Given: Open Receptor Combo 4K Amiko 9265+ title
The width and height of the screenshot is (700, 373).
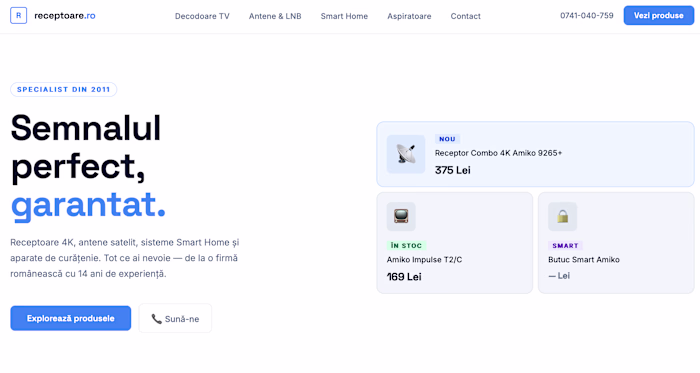Looking at the screenshot, I should [498, 153].
